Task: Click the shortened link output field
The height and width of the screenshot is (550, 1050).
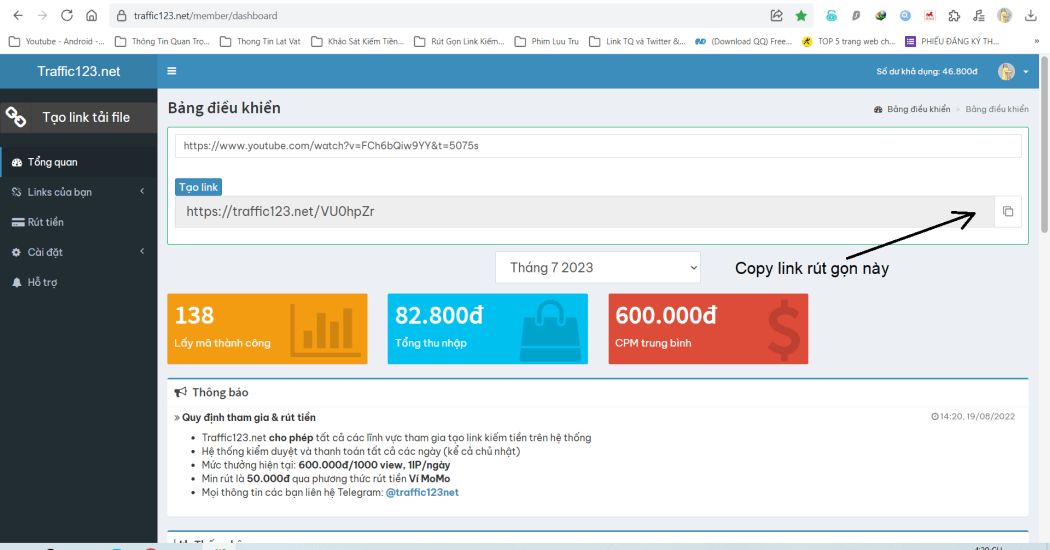Action: tap(585, 212)
